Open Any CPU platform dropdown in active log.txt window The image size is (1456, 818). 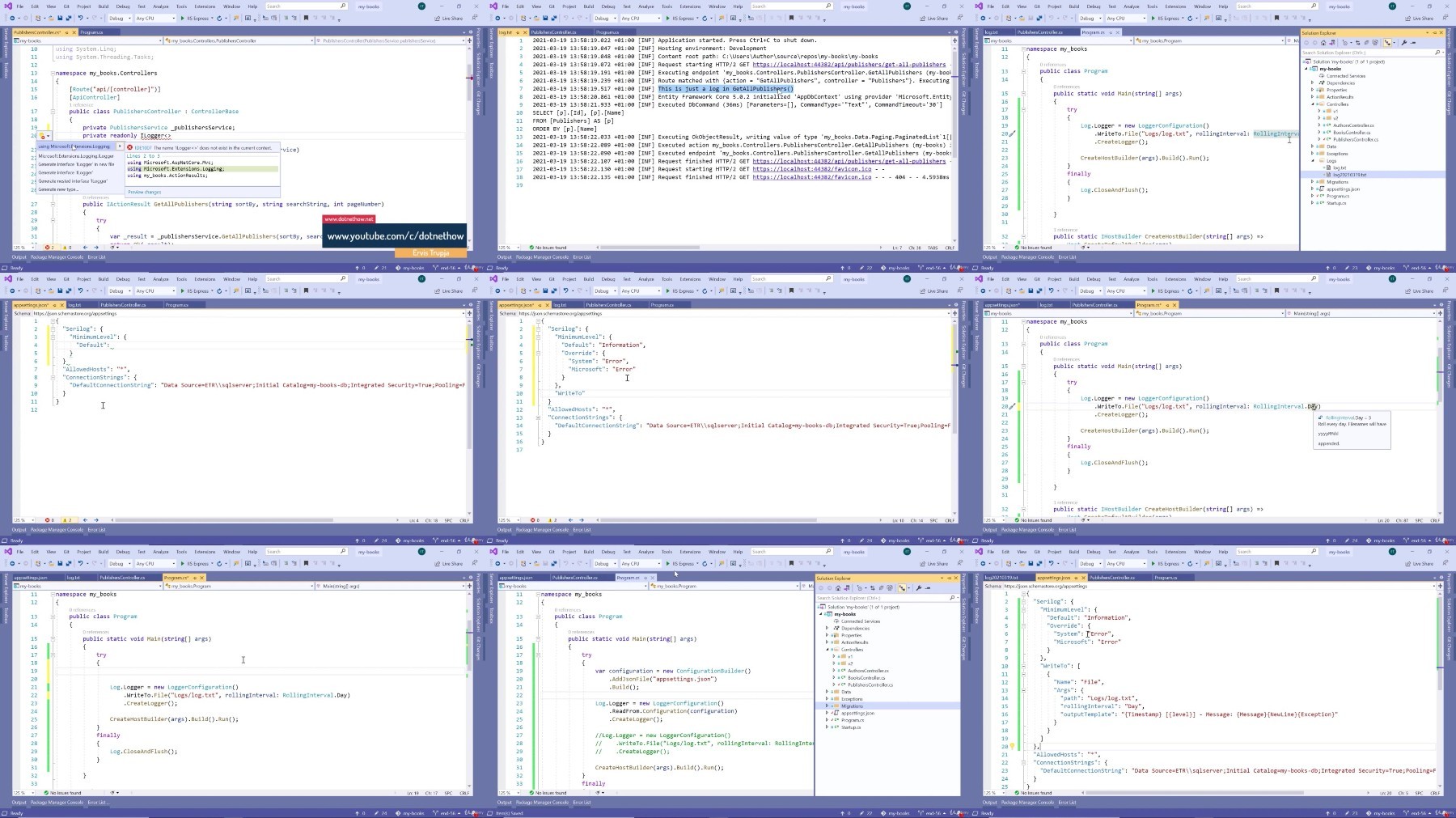(641, 18)
